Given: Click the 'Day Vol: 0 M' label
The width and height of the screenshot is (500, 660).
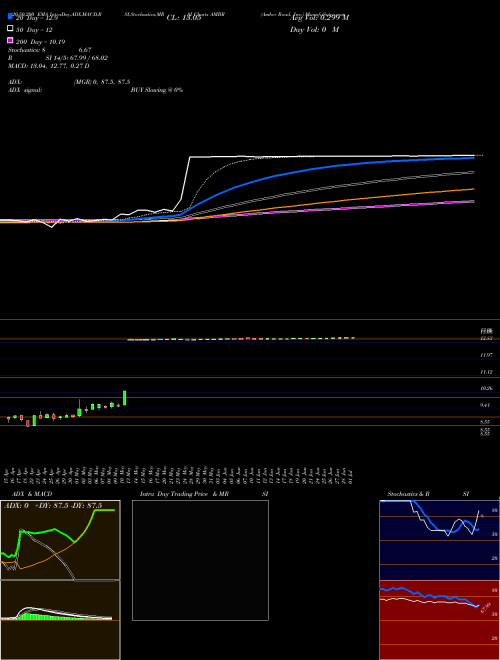Looking at the screenshot, I should (x=314, y=30).
